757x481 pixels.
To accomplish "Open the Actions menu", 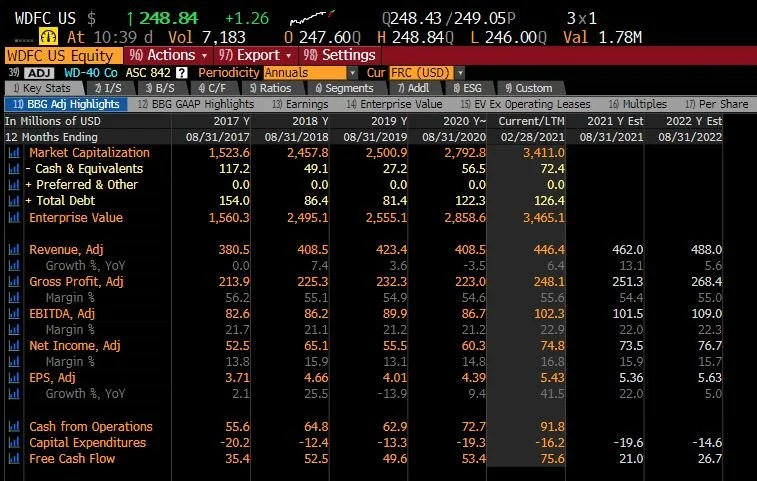I will pos(168,56).
